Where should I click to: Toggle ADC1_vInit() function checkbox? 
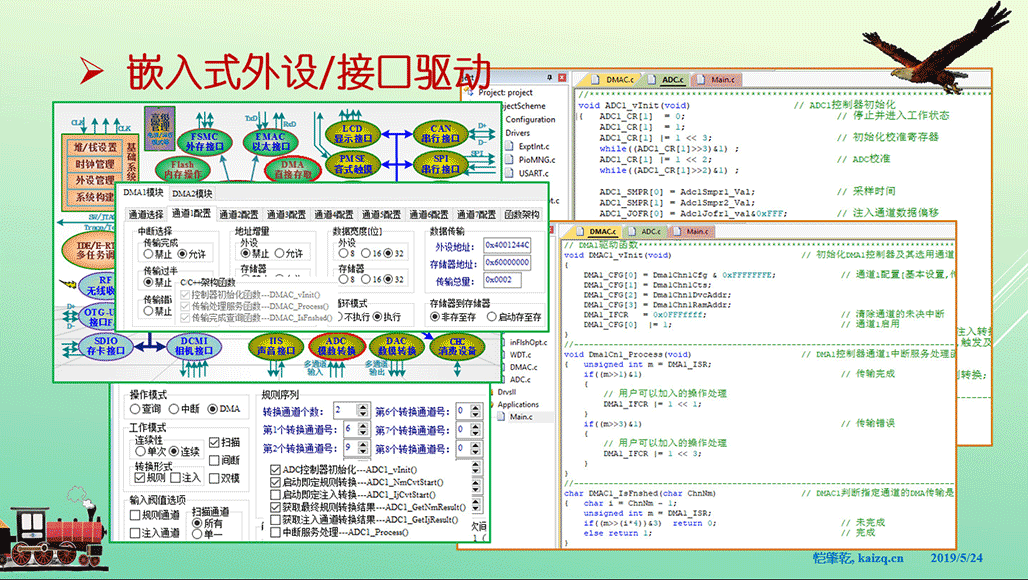(276, 470)
